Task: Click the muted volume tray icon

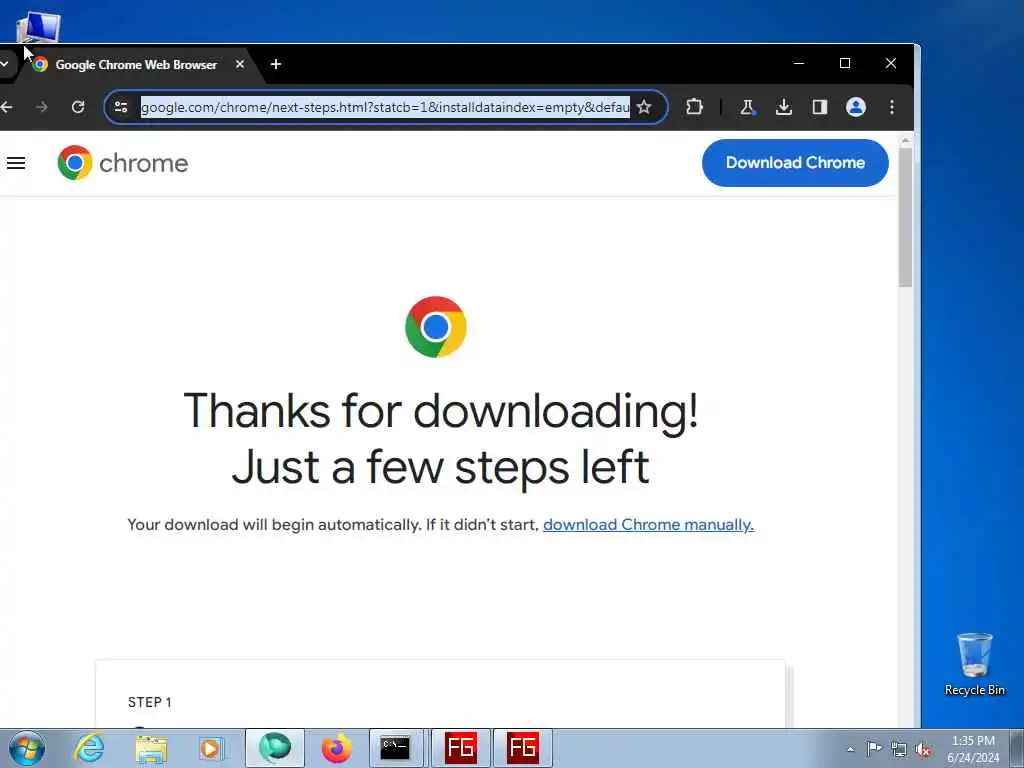Action: tap(923, 749)
